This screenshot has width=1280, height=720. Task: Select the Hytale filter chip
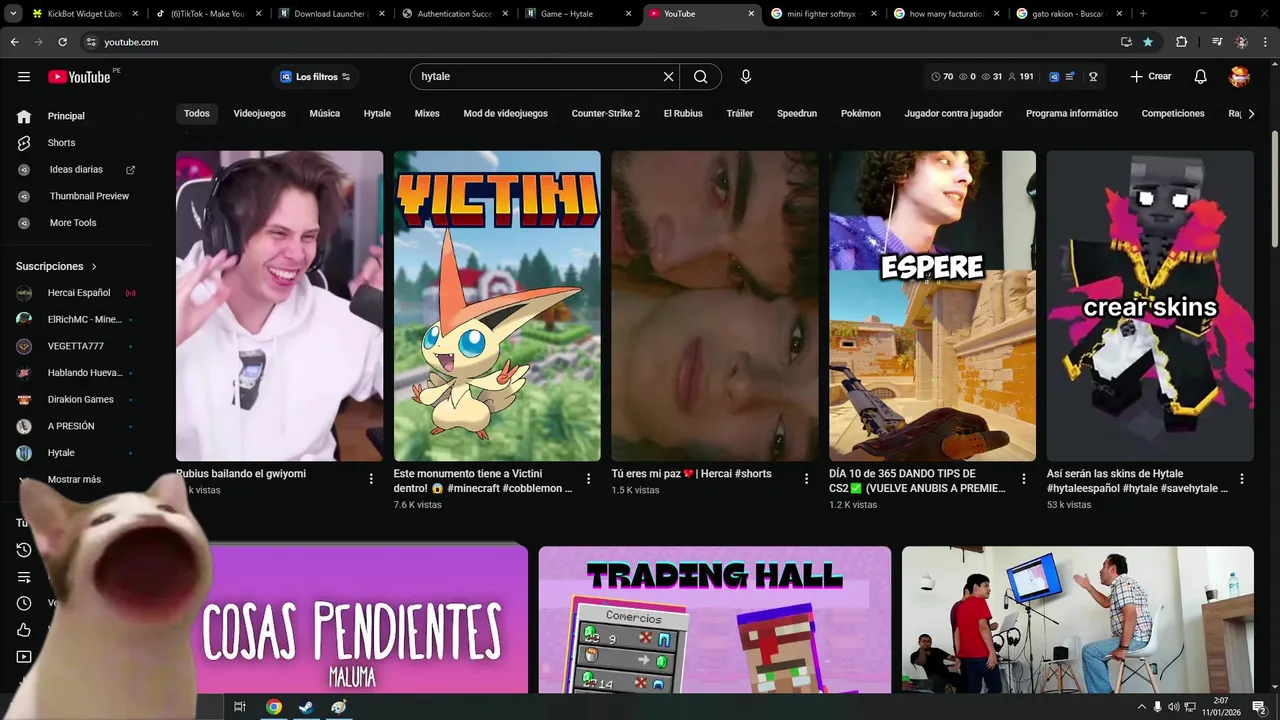click(377, 114)
